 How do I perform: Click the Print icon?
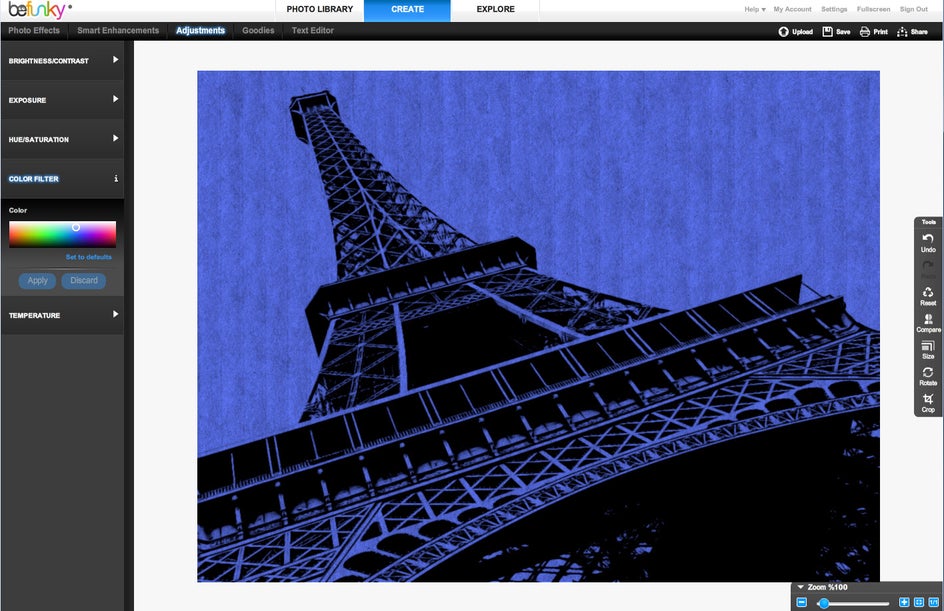tap(865, 31)
